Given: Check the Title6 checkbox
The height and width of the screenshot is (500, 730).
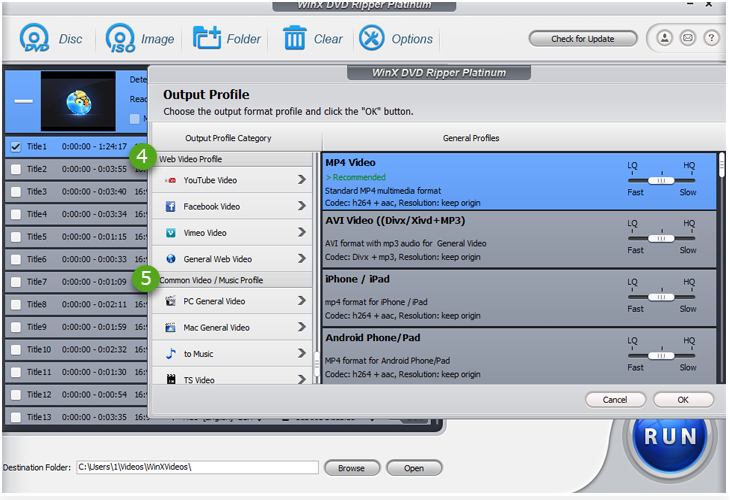Looking at the screenshot, I should point(16,259).
